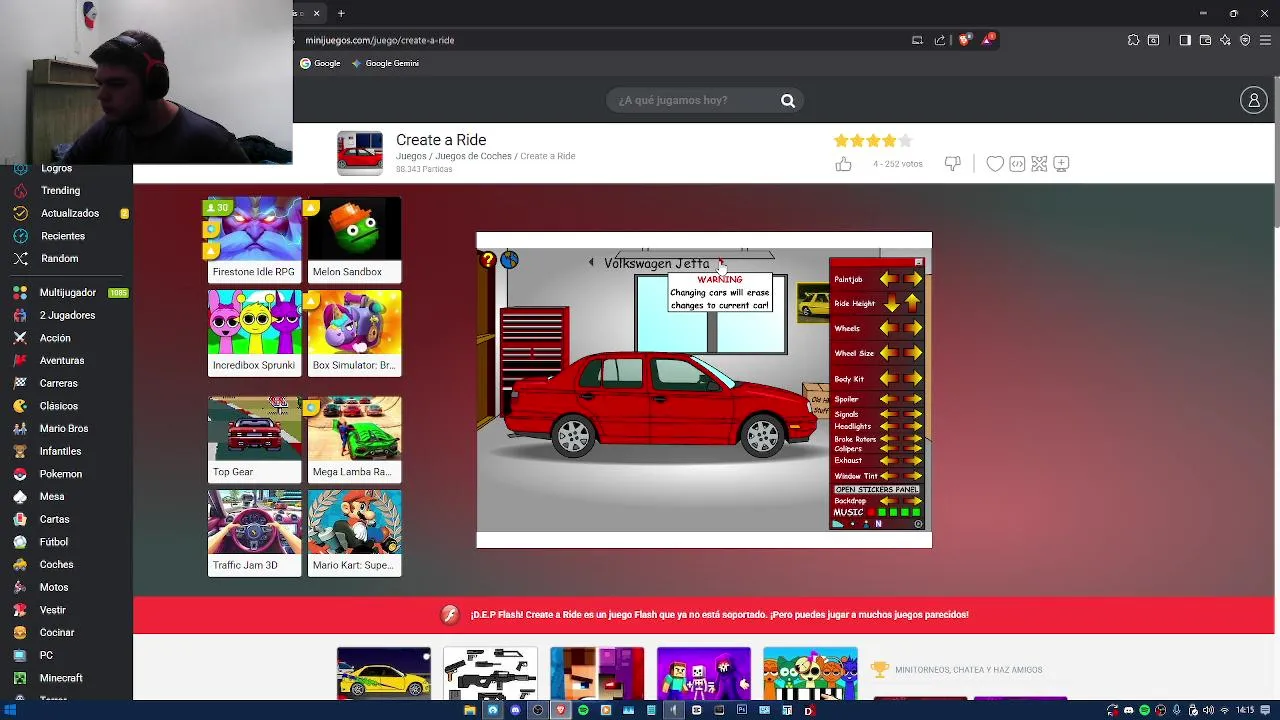Open Mario Kart game card
Screen dimensions: 1280x720
click(x=354, y=533)
